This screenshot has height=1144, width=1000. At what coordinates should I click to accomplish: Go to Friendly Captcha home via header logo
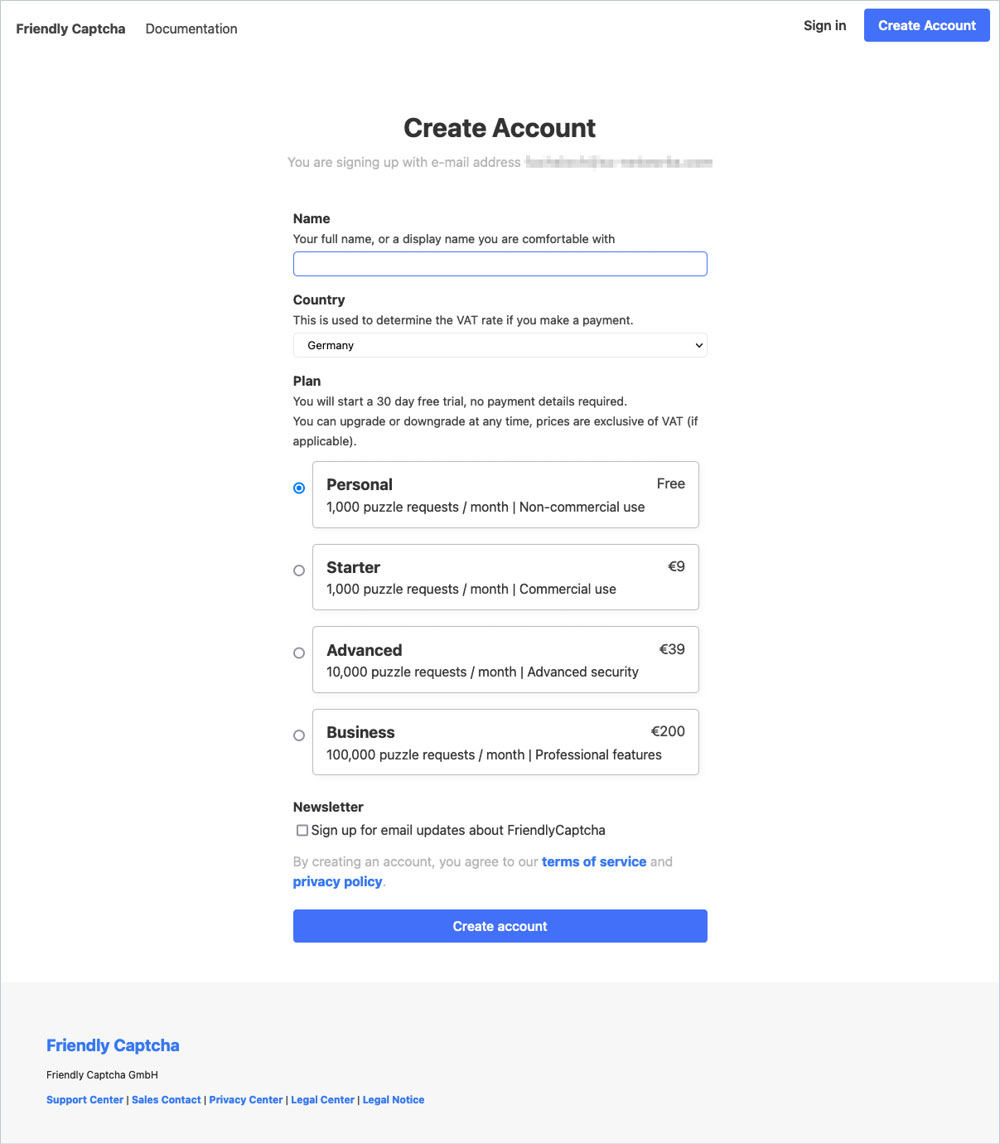71,29
